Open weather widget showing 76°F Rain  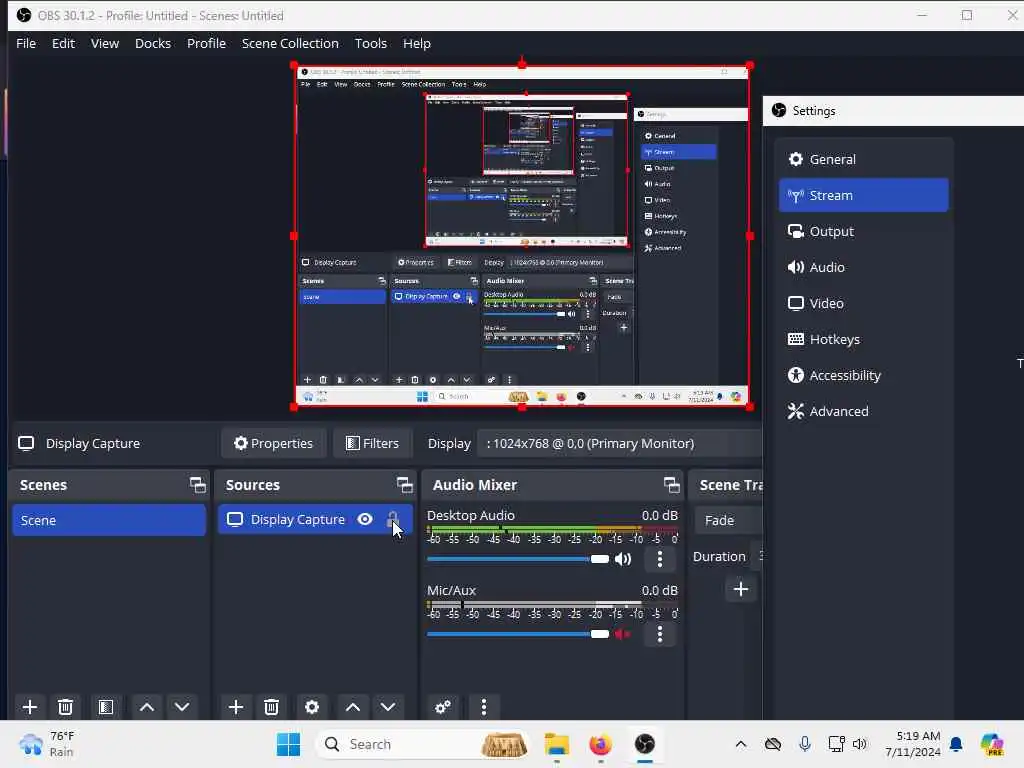pos(47,744)
